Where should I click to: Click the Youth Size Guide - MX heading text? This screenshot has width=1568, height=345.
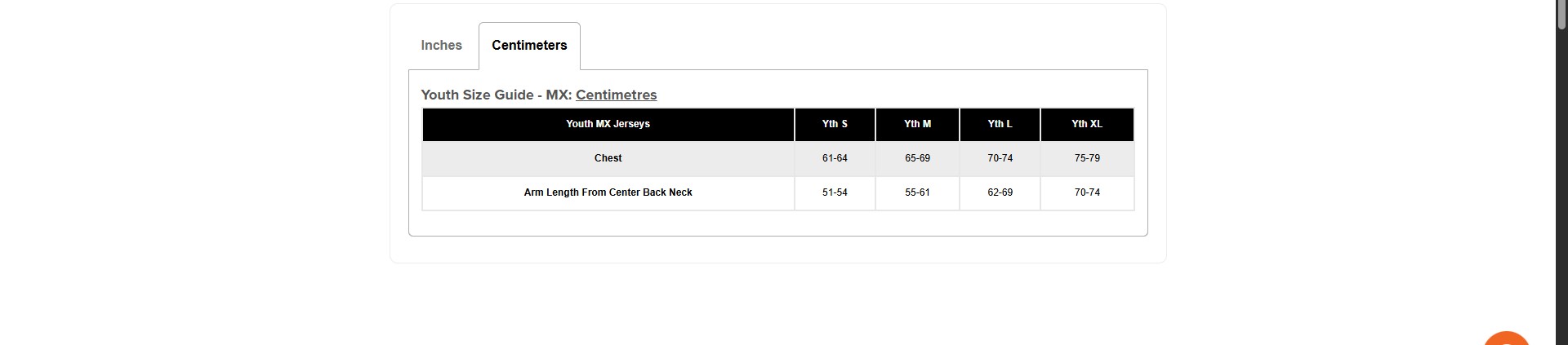(495, 95)
